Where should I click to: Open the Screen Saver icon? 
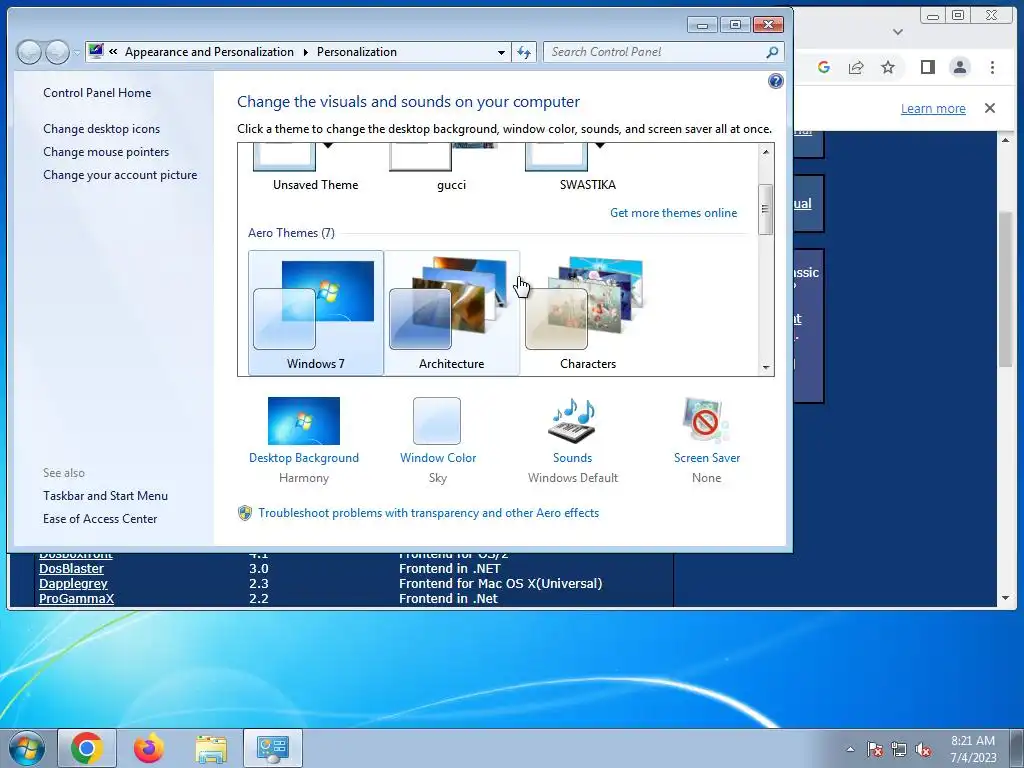pyautogui.click(x=706, y=421)
